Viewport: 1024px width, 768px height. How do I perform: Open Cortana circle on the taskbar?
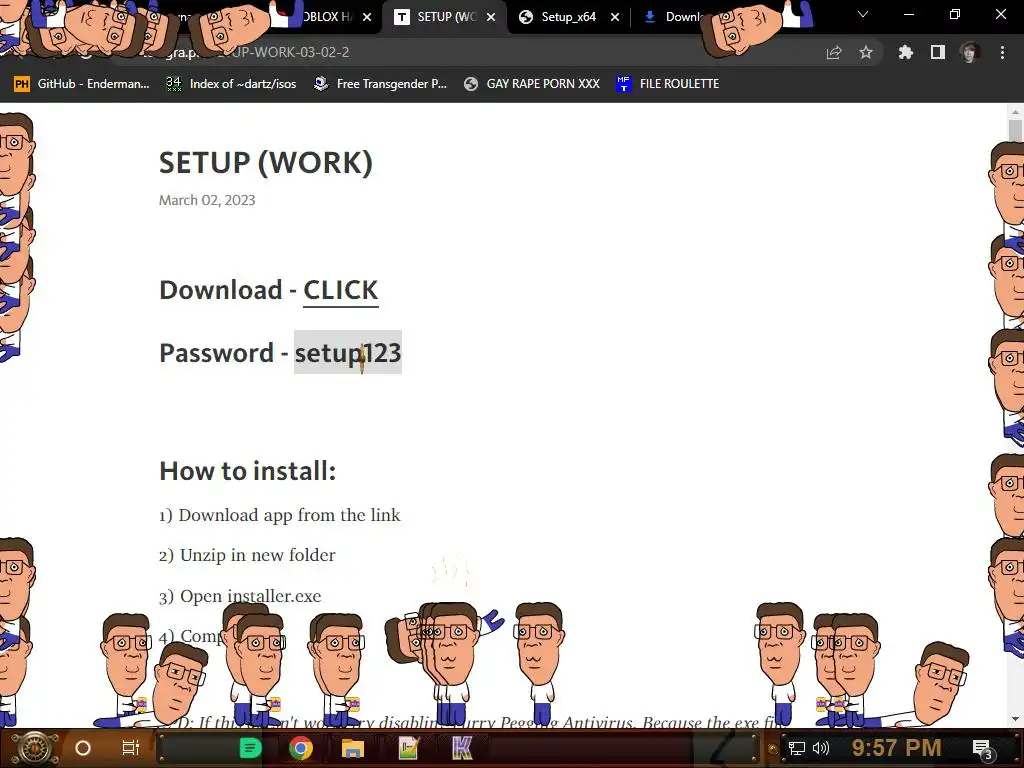pos(83,748)
